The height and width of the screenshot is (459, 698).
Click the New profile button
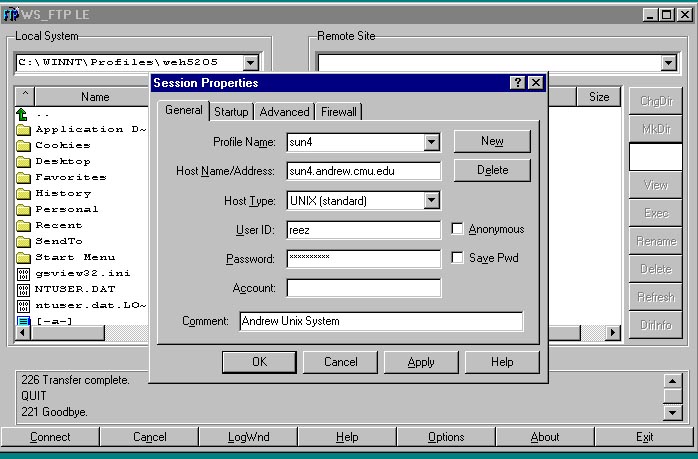pos(492,141)
